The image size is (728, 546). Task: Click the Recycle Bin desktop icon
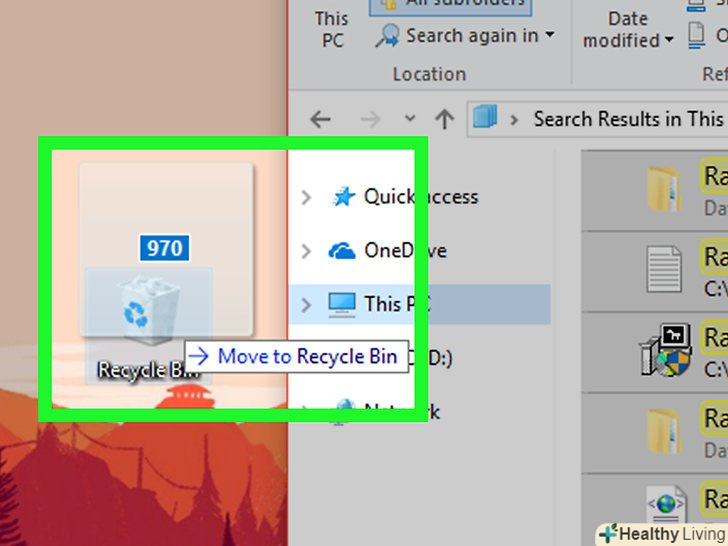pos(149,326)
